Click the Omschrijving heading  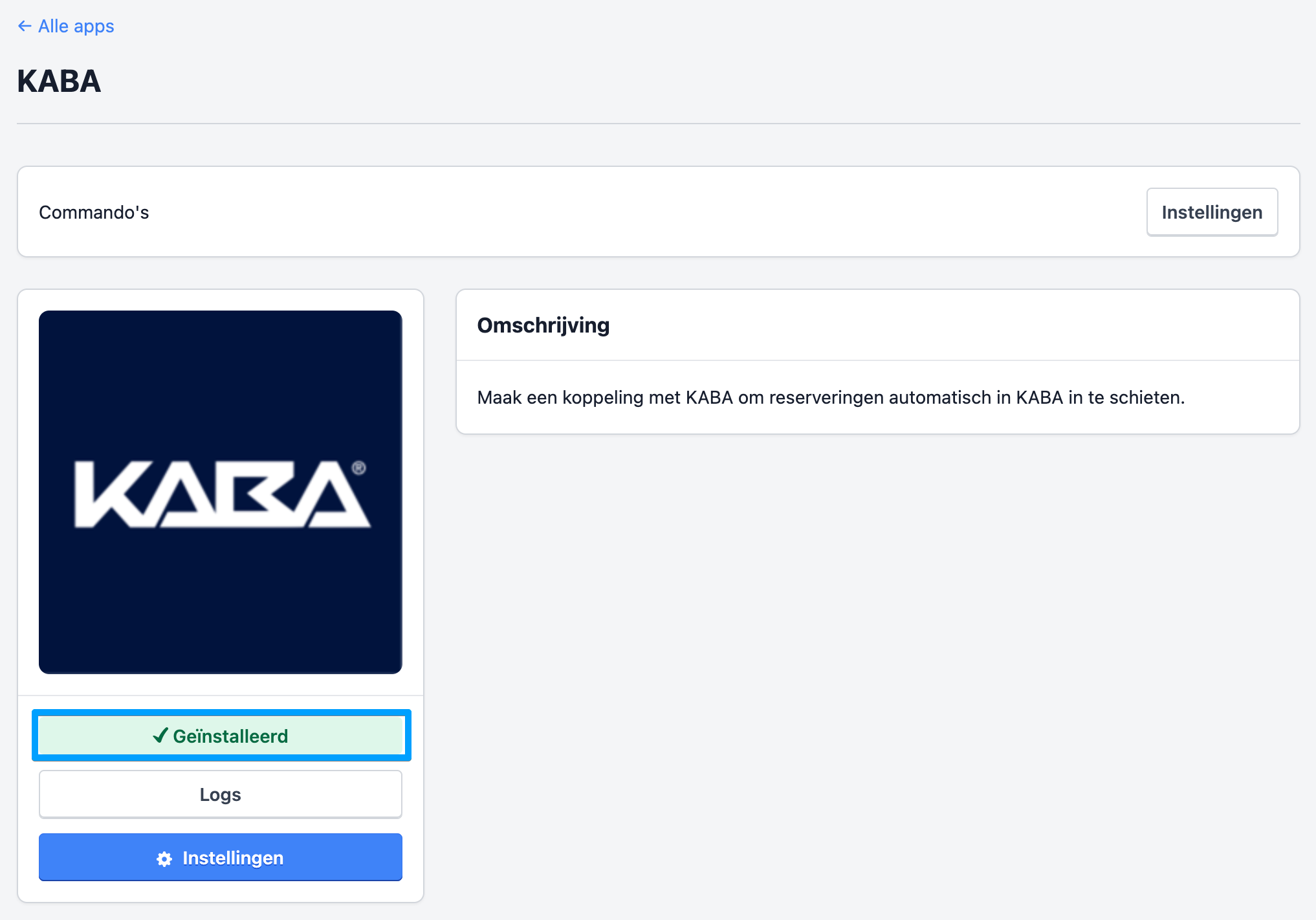coord(543,325)
